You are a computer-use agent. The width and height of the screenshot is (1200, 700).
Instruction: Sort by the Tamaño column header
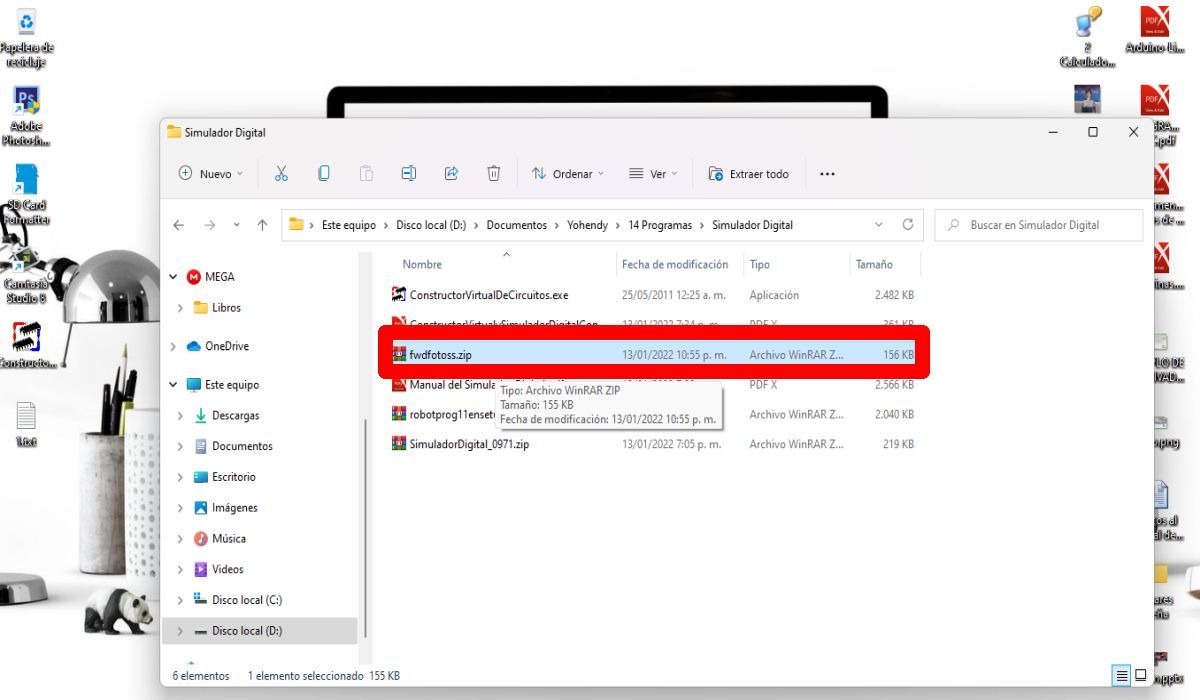874,264
